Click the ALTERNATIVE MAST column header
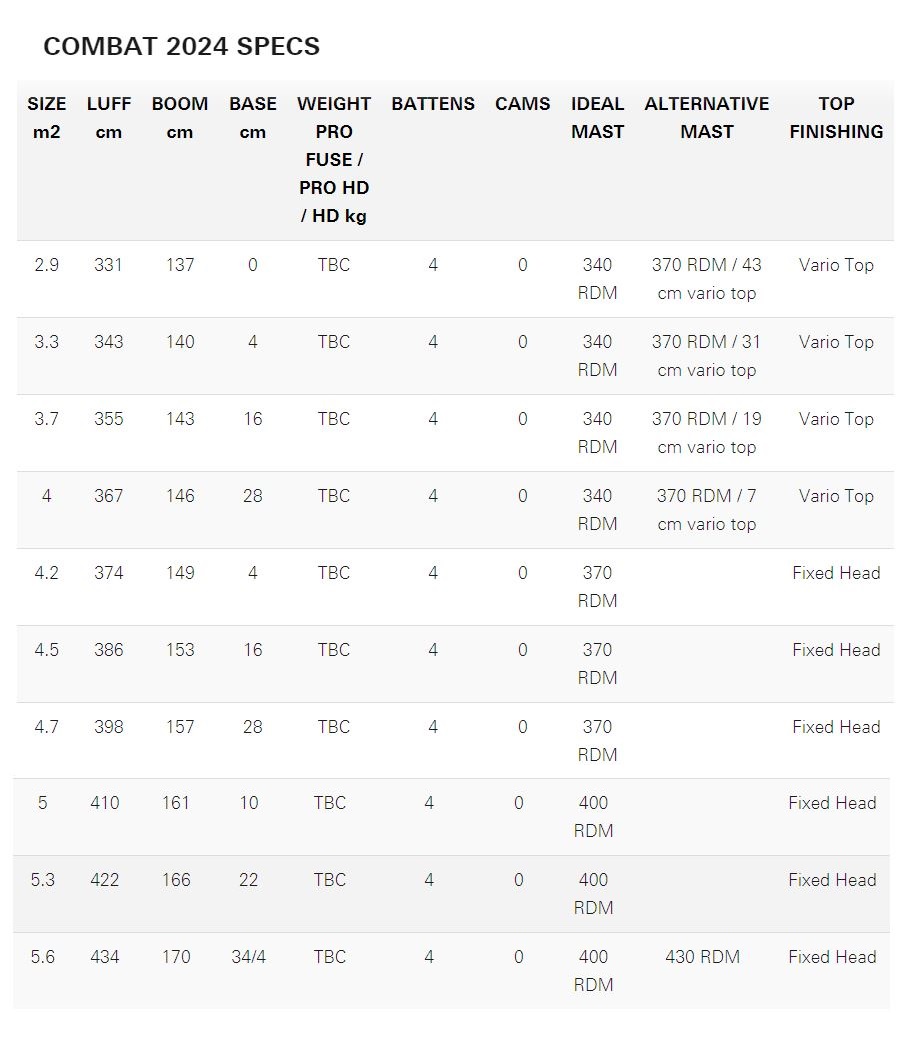The image size is (914, 1052). pos(707,118)
